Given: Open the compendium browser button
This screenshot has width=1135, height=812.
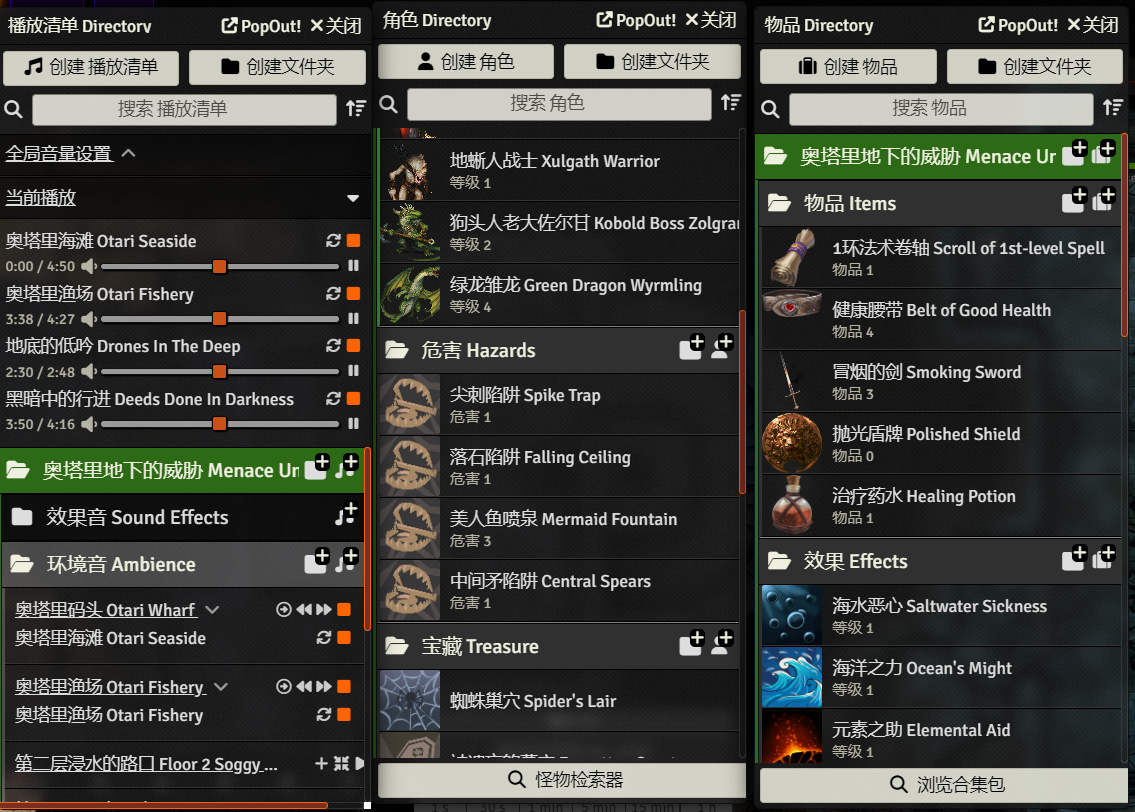Looking at the screenshot, I should 943,784.
